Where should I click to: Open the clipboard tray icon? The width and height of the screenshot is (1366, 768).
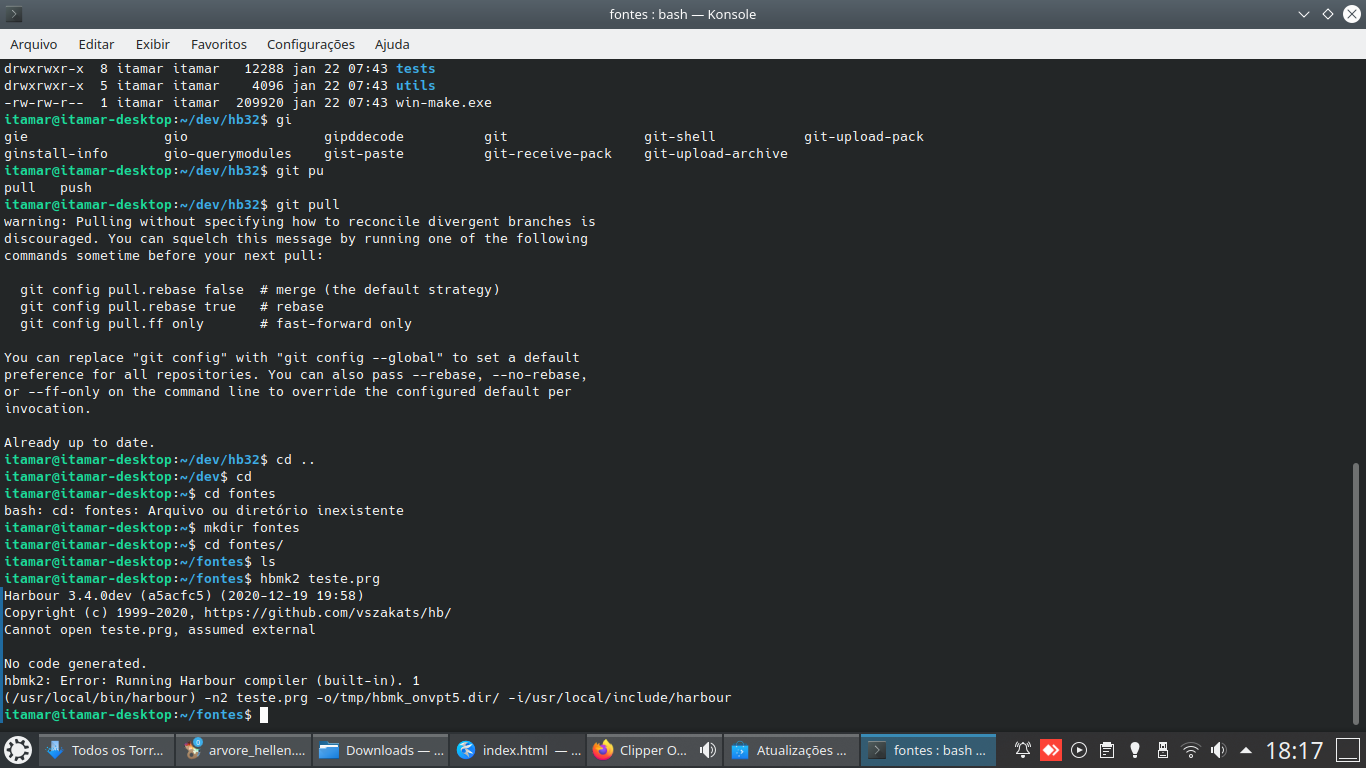click(x=1107, y=750)
